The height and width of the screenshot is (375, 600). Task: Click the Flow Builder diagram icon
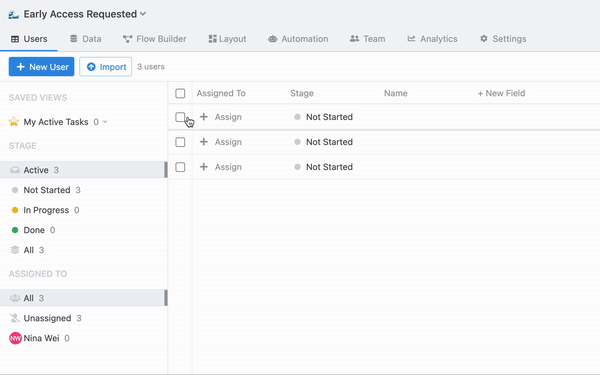click(127, 39)
